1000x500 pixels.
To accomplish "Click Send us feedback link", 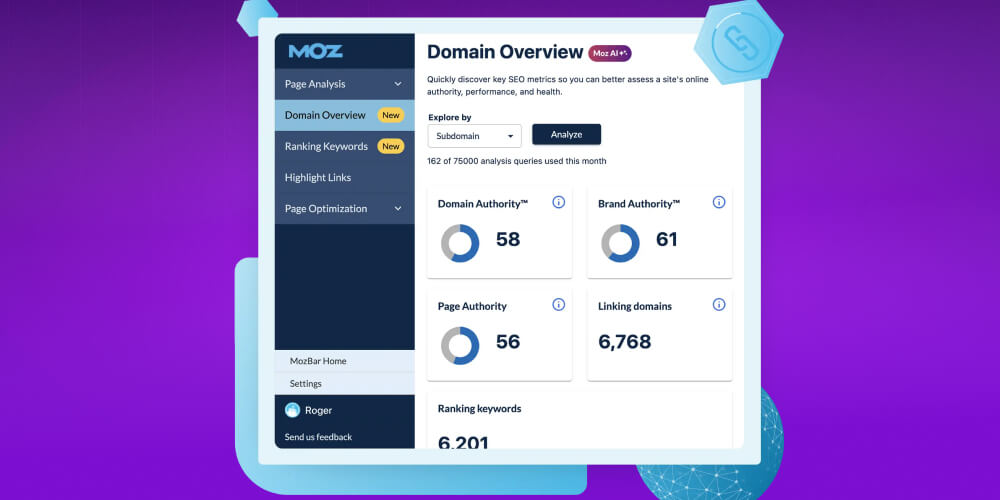I will [x=318, y=437].
